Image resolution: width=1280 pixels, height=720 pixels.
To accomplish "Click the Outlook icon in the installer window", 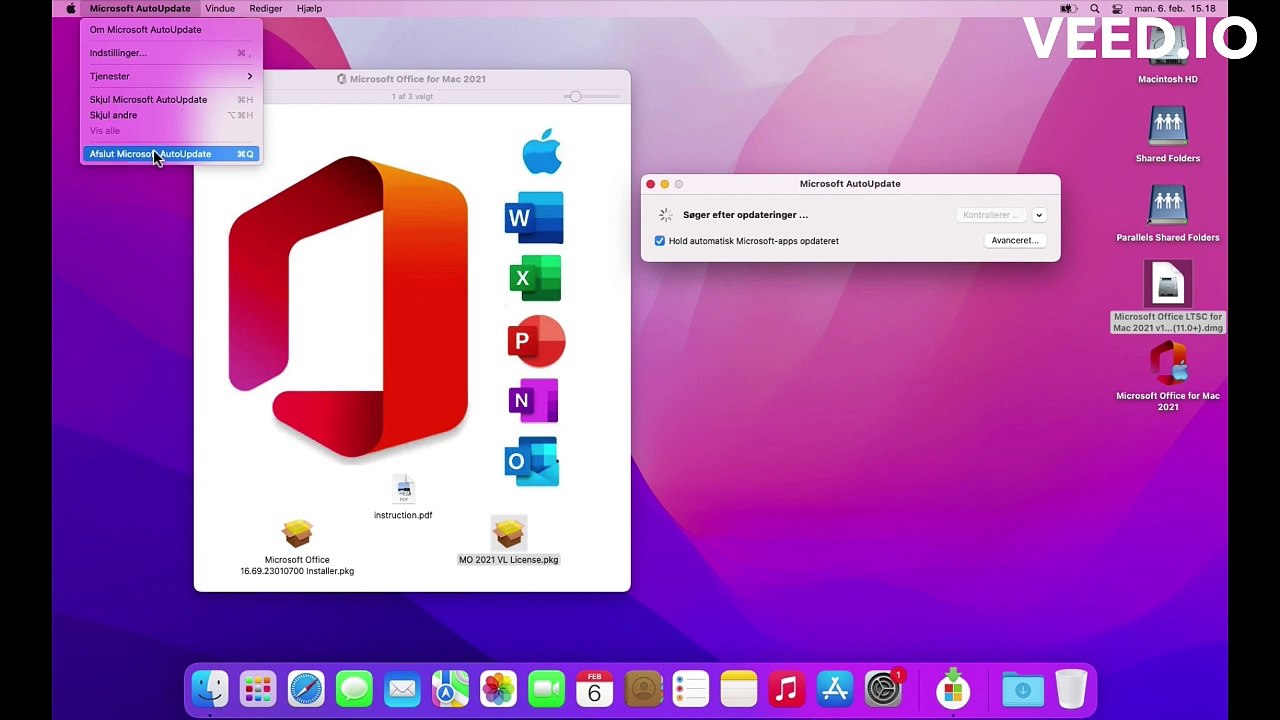I will [532, 461].
